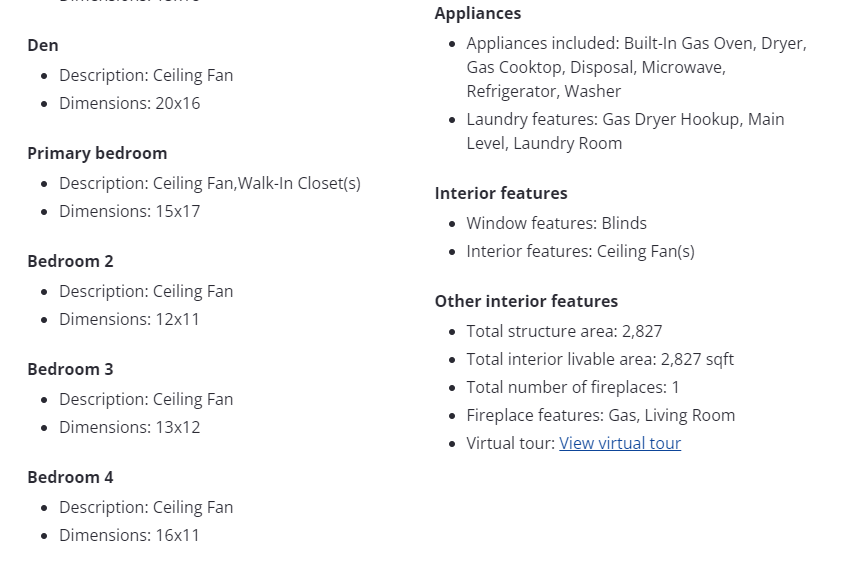854x570 pixels.
Task: Select the 13x12 dimensions entry
Action: coord(129,427)
